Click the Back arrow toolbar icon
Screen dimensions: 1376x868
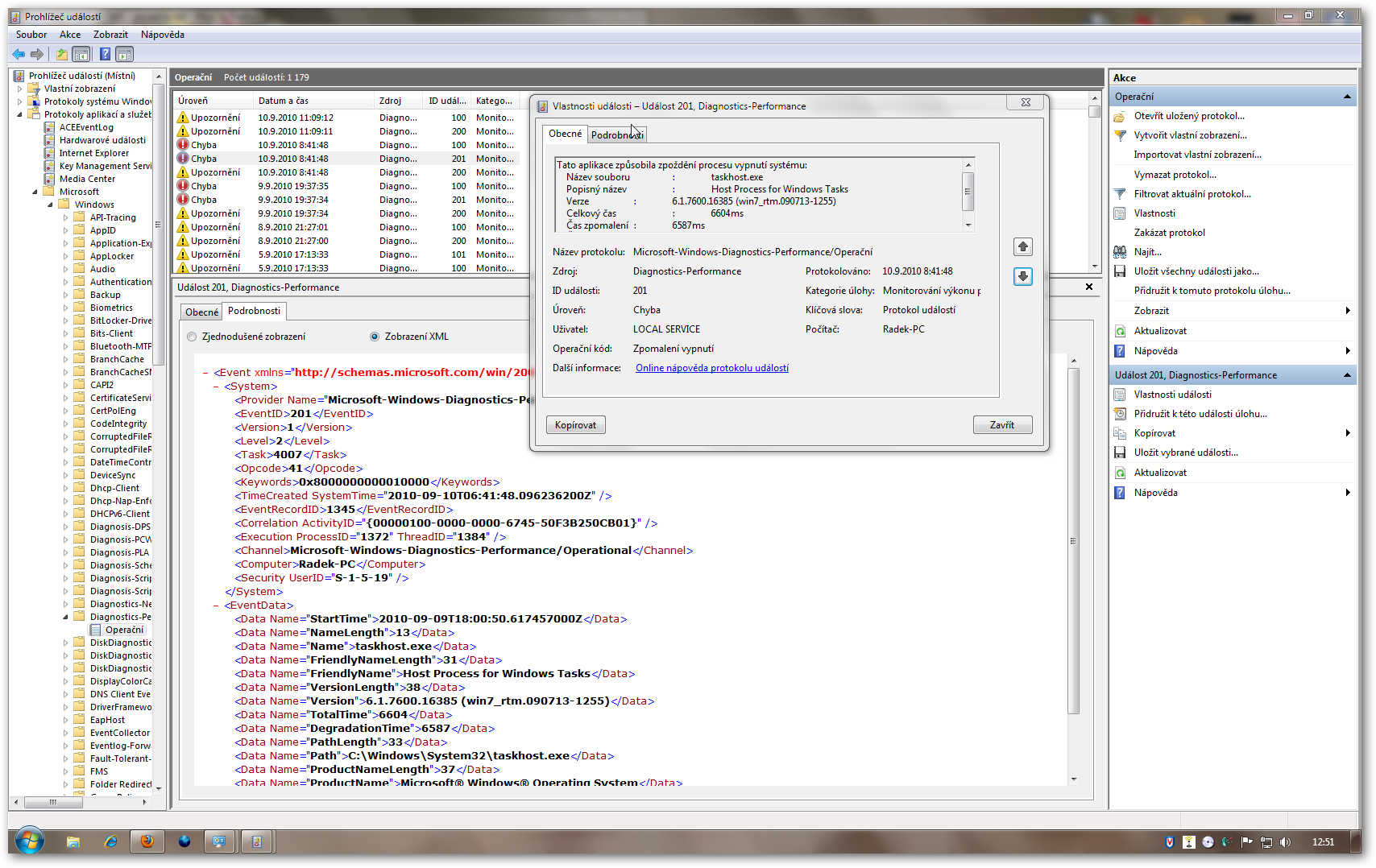18,54
